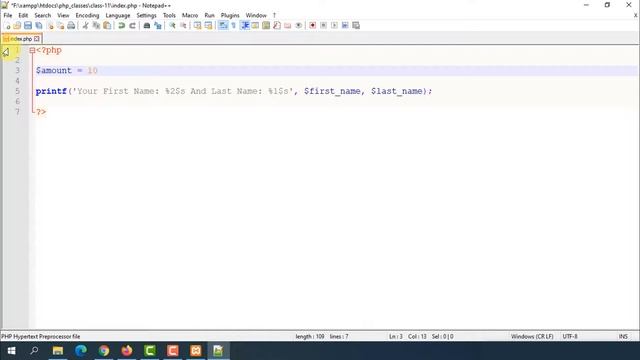Save the recorded macro icon
The height and width of the screenshot is (360, 640).
click(x=356, y=26)
